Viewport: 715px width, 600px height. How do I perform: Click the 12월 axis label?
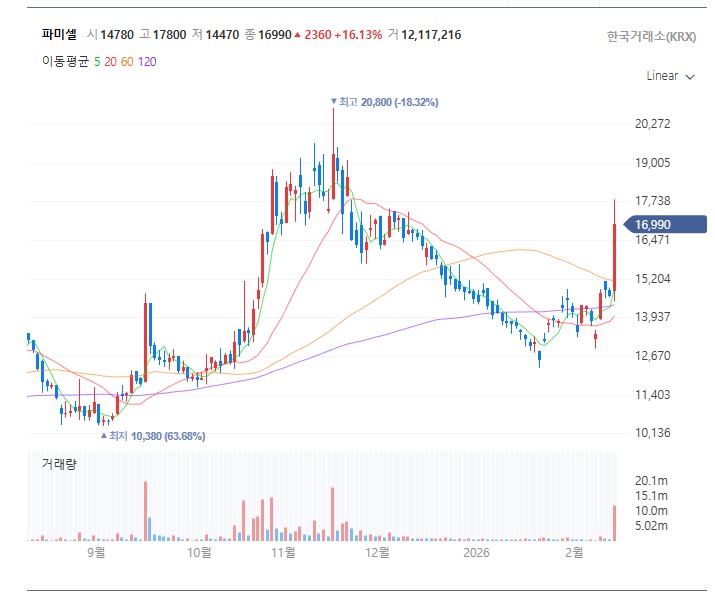pos(377,552)
